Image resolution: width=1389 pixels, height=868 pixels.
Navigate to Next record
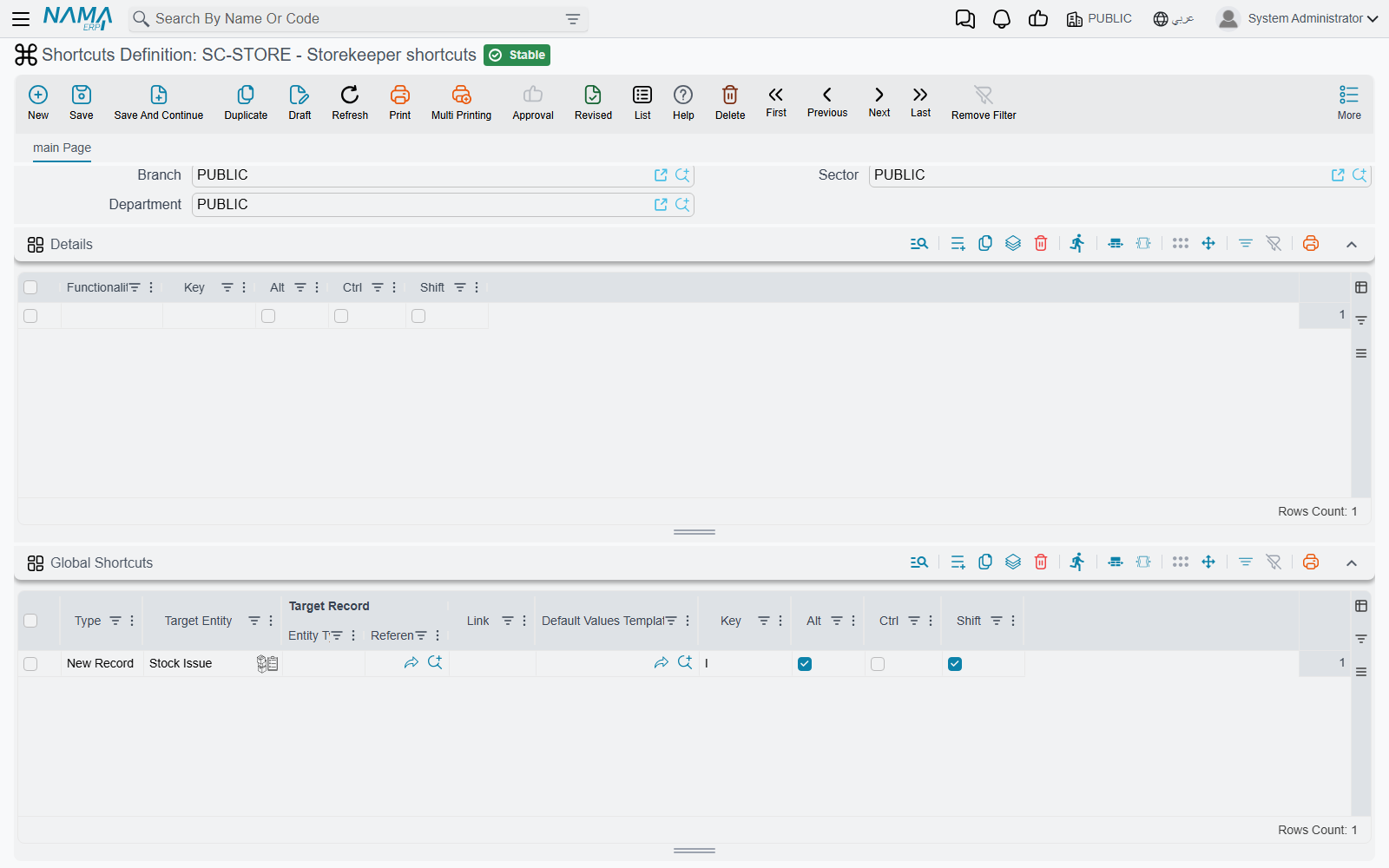879,102
